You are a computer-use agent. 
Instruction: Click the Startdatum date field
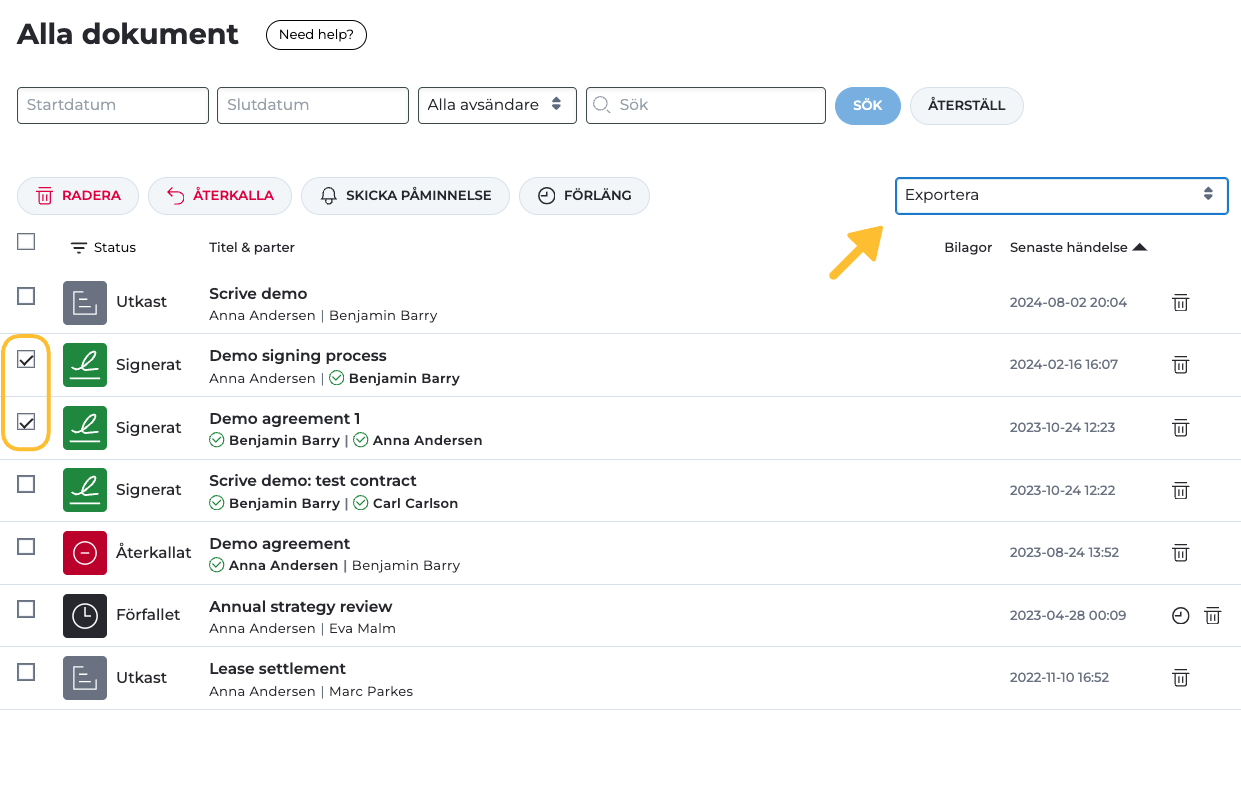point(113,105)
